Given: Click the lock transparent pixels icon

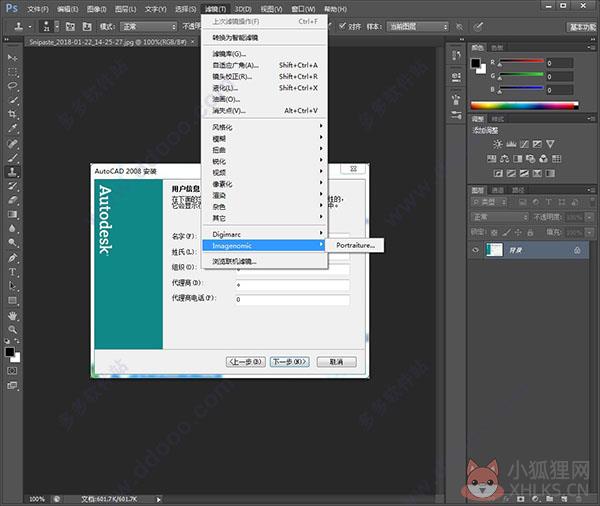Looking at the screenshot, I should (494, 232).
